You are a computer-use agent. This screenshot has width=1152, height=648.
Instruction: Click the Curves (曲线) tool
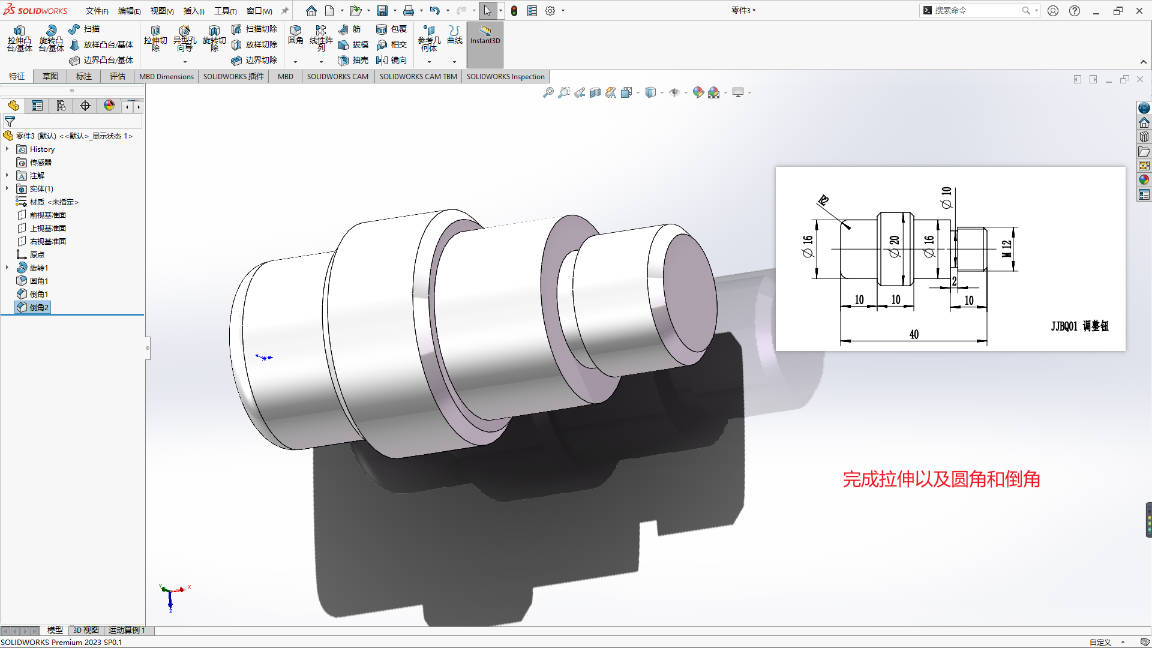[x=455, y=35]
